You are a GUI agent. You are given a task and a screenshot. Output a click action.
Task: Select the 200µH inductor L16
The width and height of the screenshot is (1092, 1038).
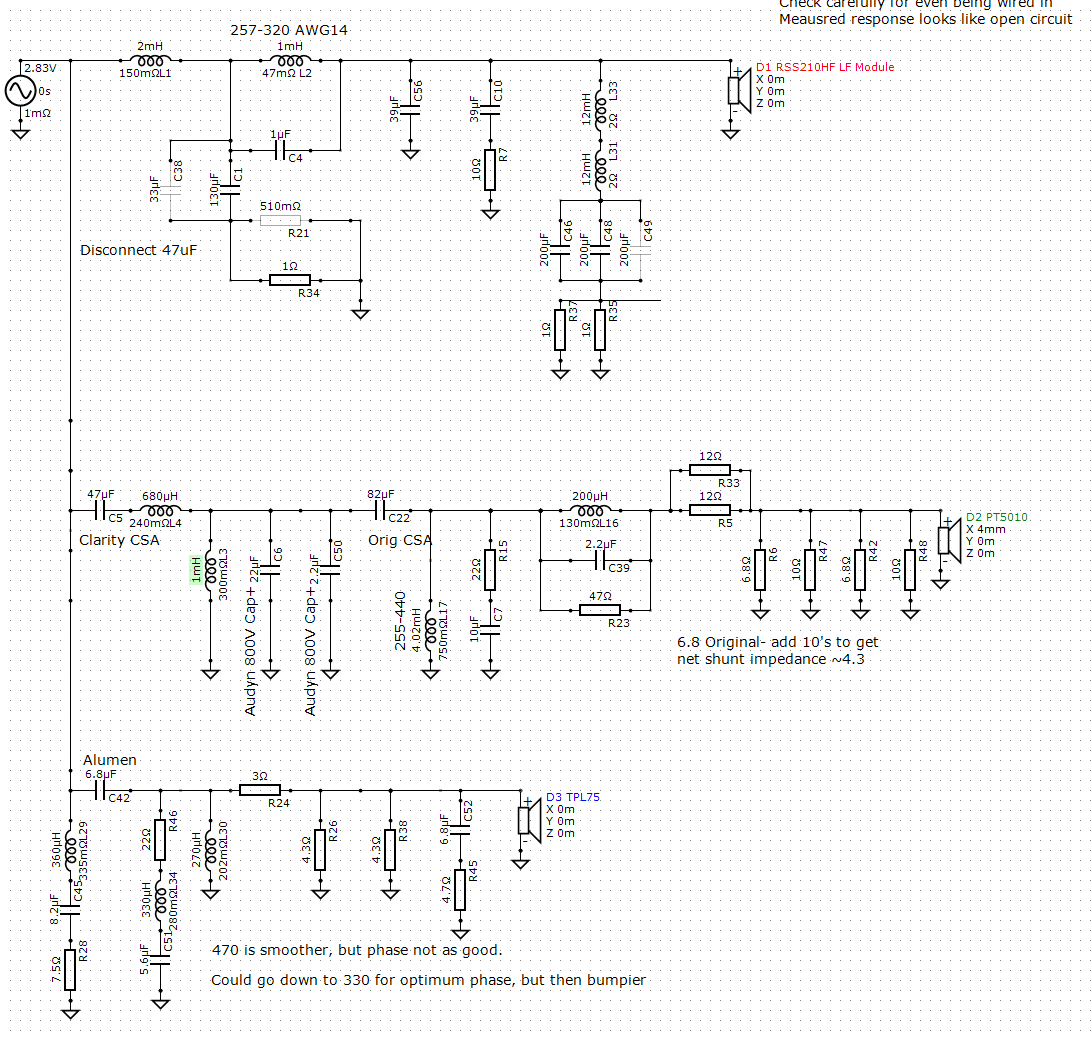591,511
